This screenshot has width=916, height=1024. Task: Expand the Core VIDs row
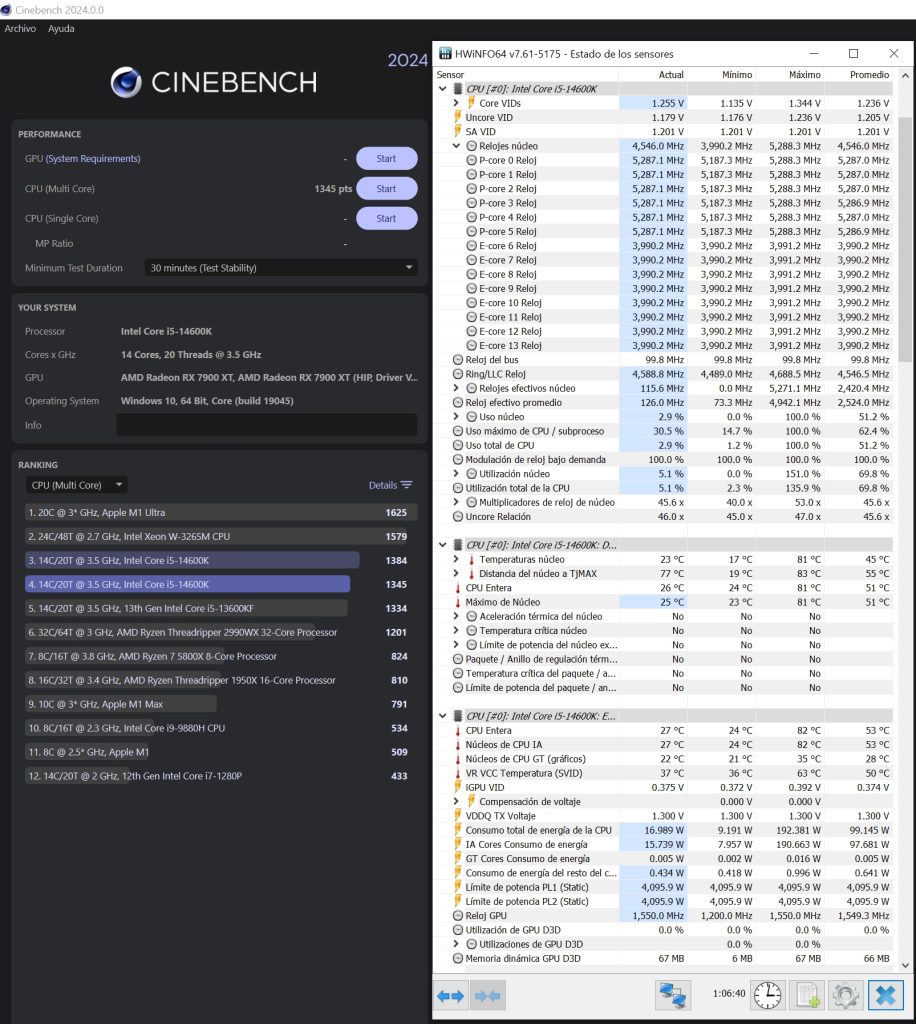[x=456, y=103]
